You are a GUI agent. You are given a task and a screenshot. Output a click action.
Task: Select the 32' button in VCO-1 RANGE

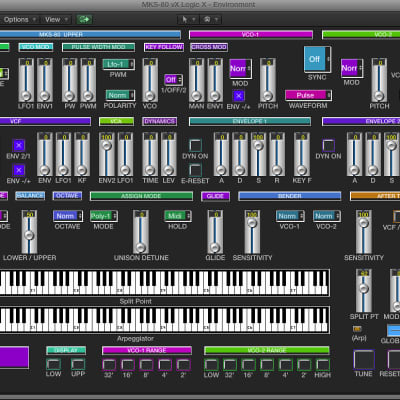pyautogui.click(x=109, y=365)
